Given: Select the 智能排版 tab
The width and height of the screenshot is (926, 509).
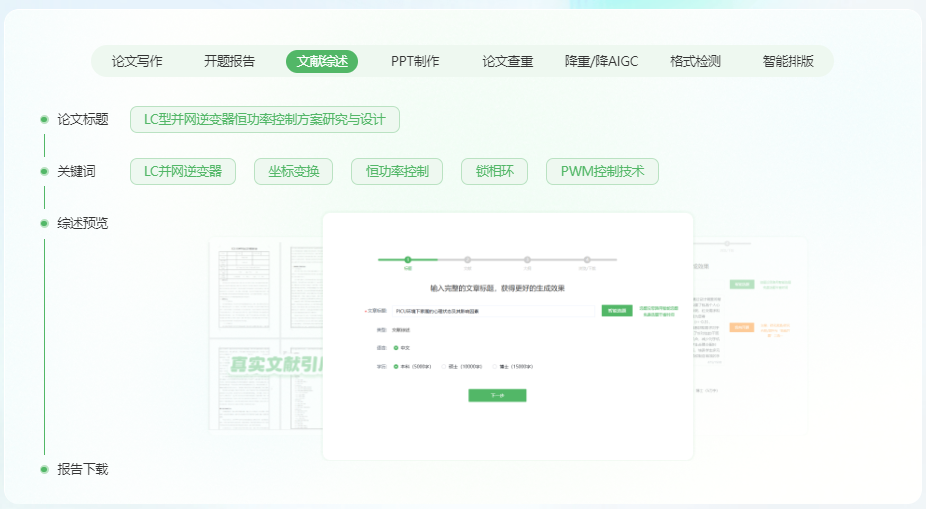Looking at the screenshot, I should [x=788, y=61].
